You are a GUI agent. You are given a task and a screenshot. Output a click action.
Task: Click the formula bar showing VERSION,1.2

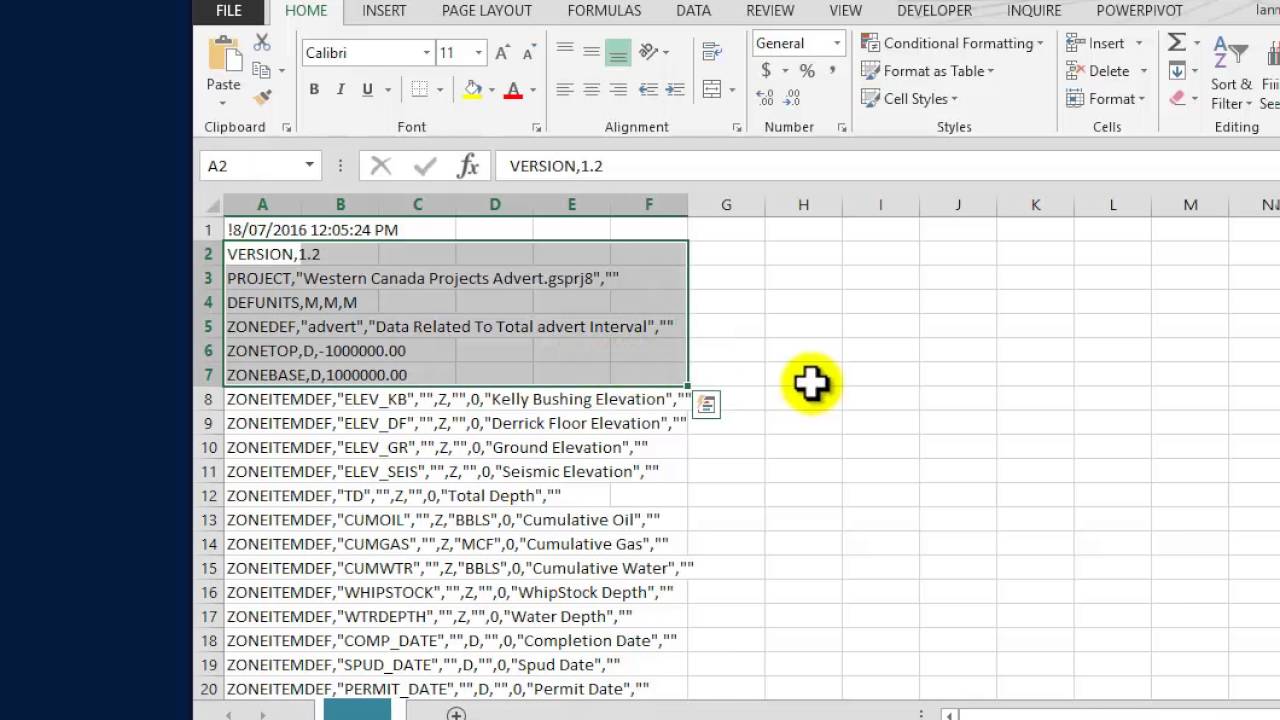[x=887, y=166]
